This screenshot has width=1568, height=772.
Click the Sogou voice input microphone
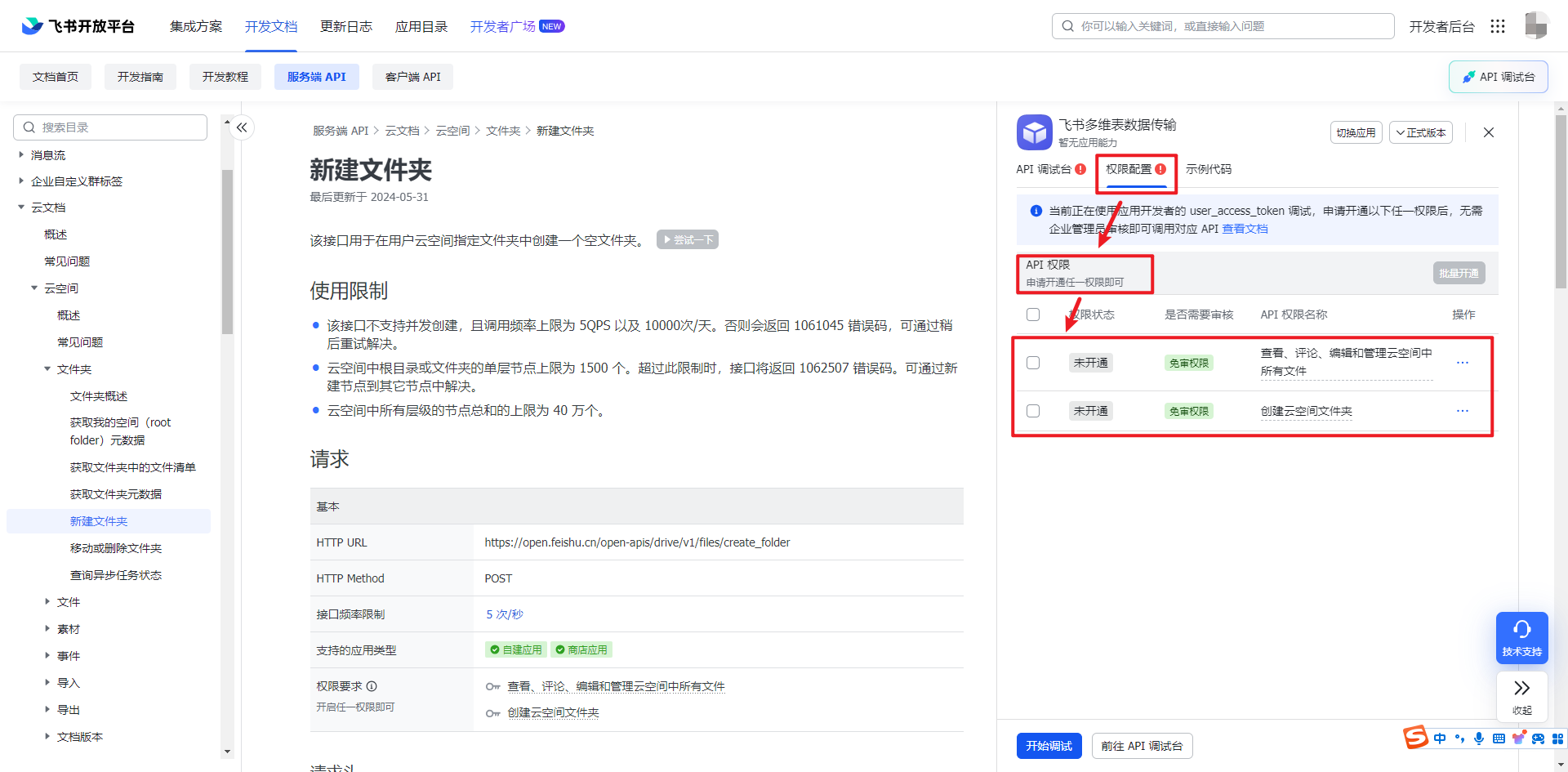click(x=1479, y=739)
